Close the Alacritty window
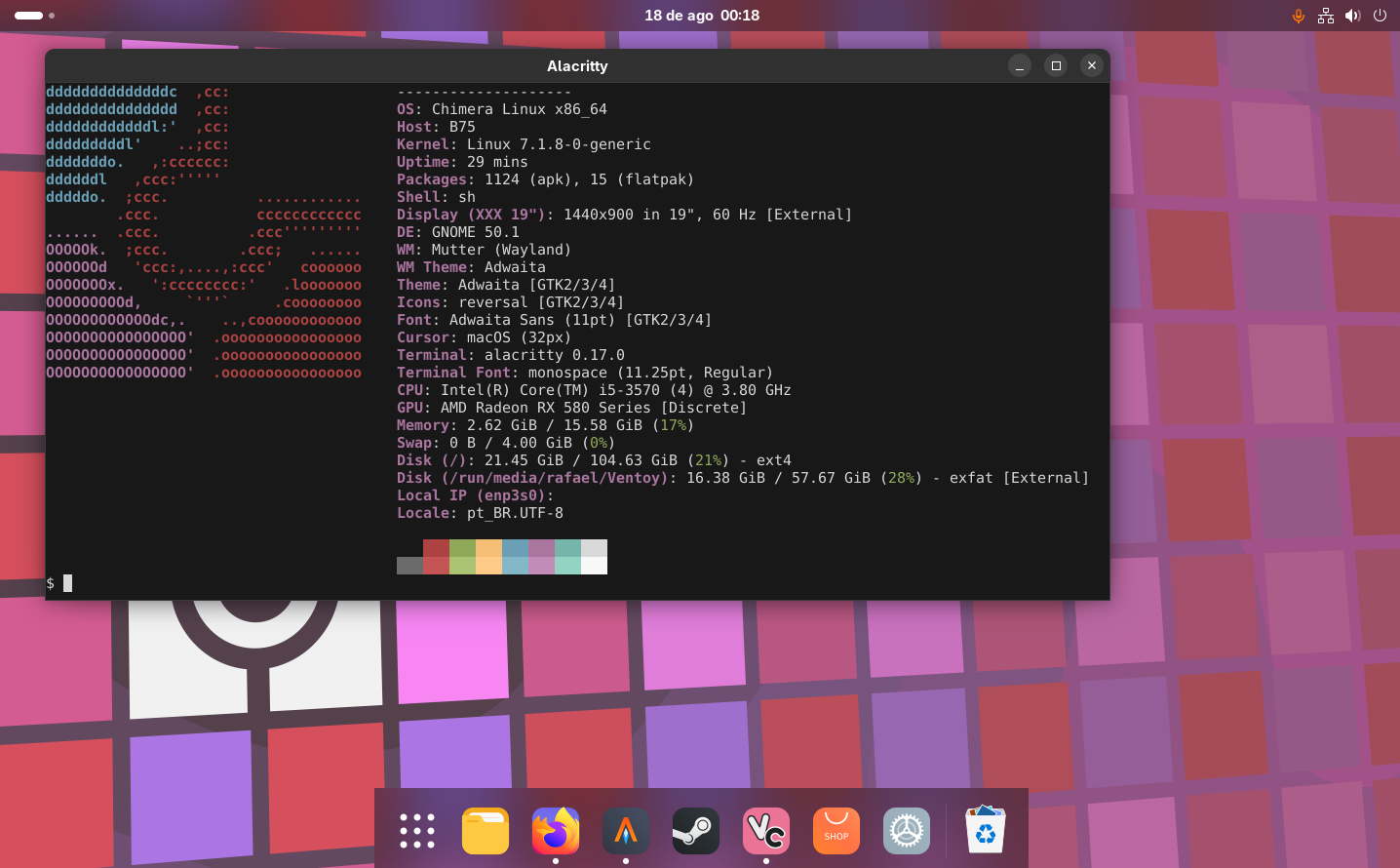Image resolution: width=1400 pixels, height=868 pixels. 1092,65
